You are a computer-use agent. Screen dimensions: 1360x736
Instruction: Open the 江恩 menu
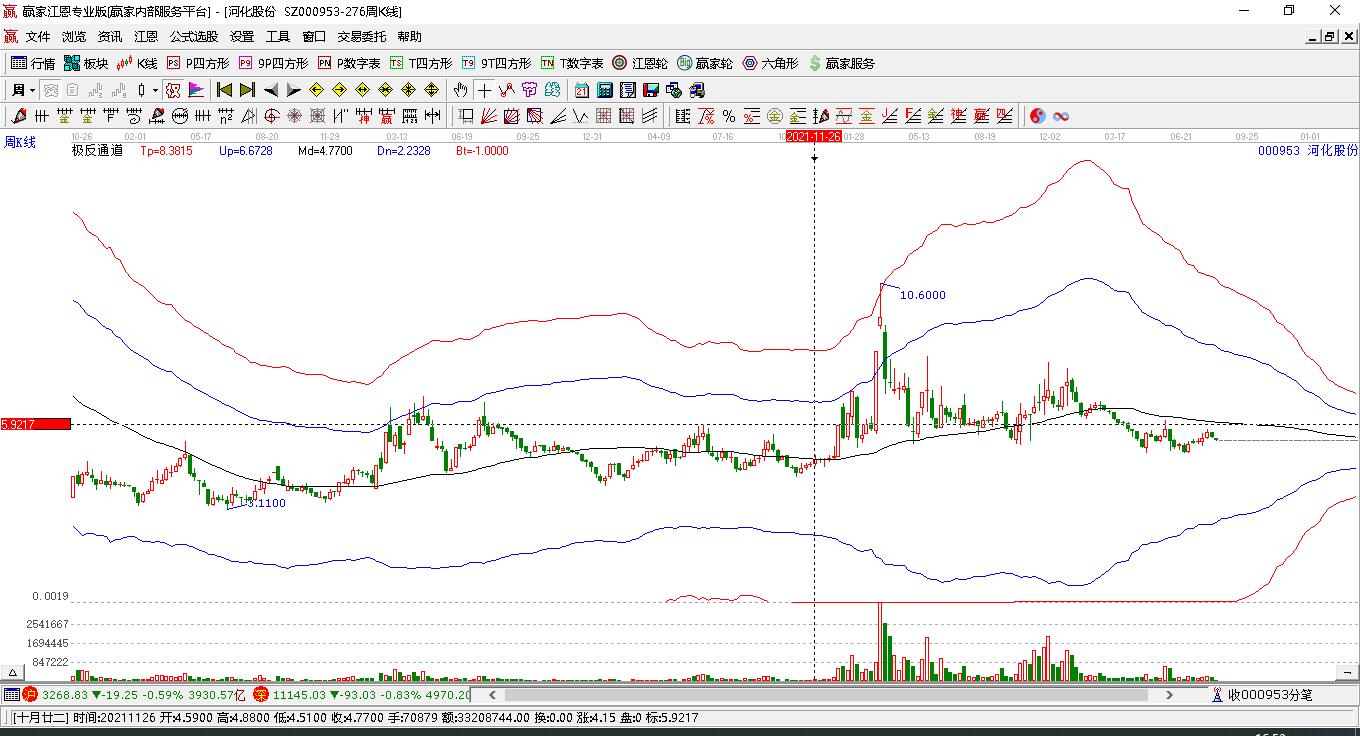point(146,37)
